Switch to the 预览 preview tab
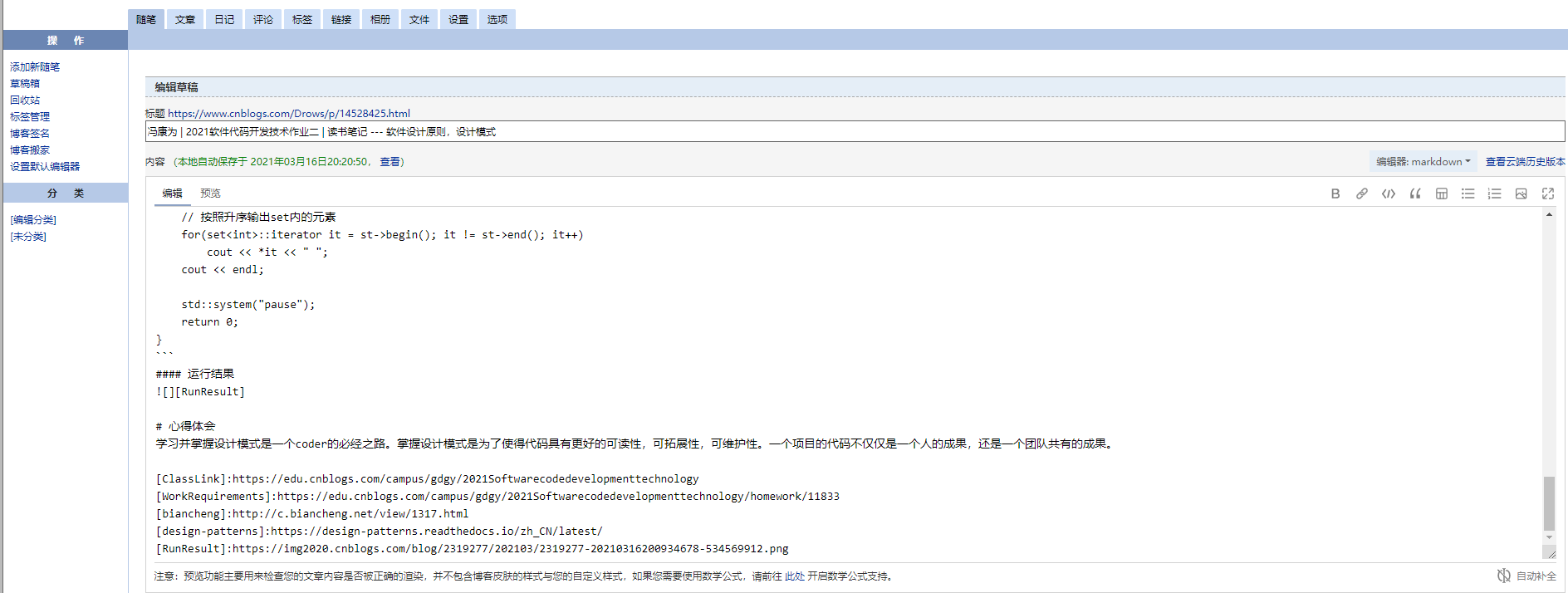Image resolution: width=1568 pixels, height=593 pixels. click(210, 193)
